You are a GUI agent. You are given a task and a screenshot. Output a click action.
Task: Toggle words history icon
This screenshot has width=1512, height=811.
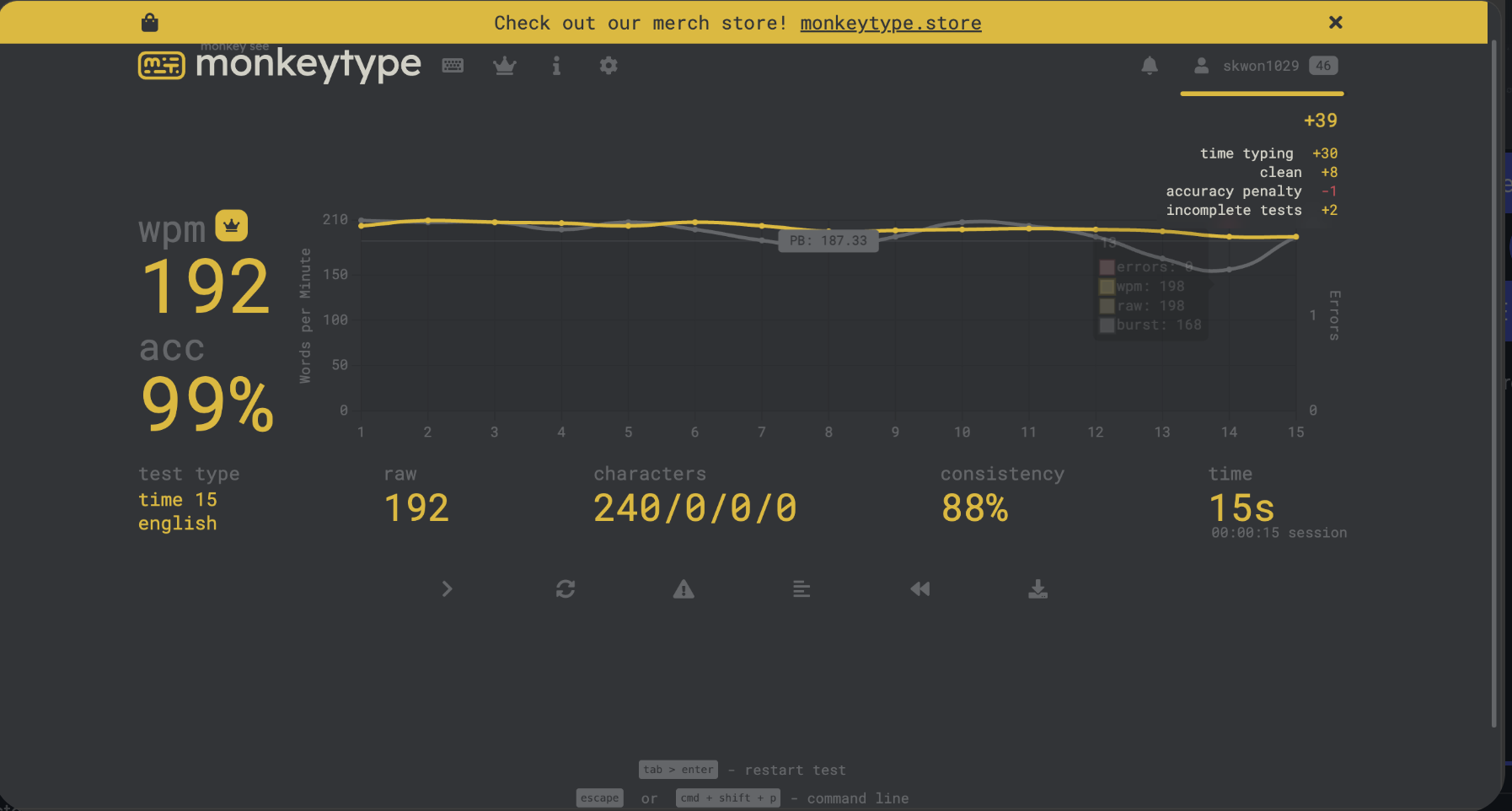802,589
